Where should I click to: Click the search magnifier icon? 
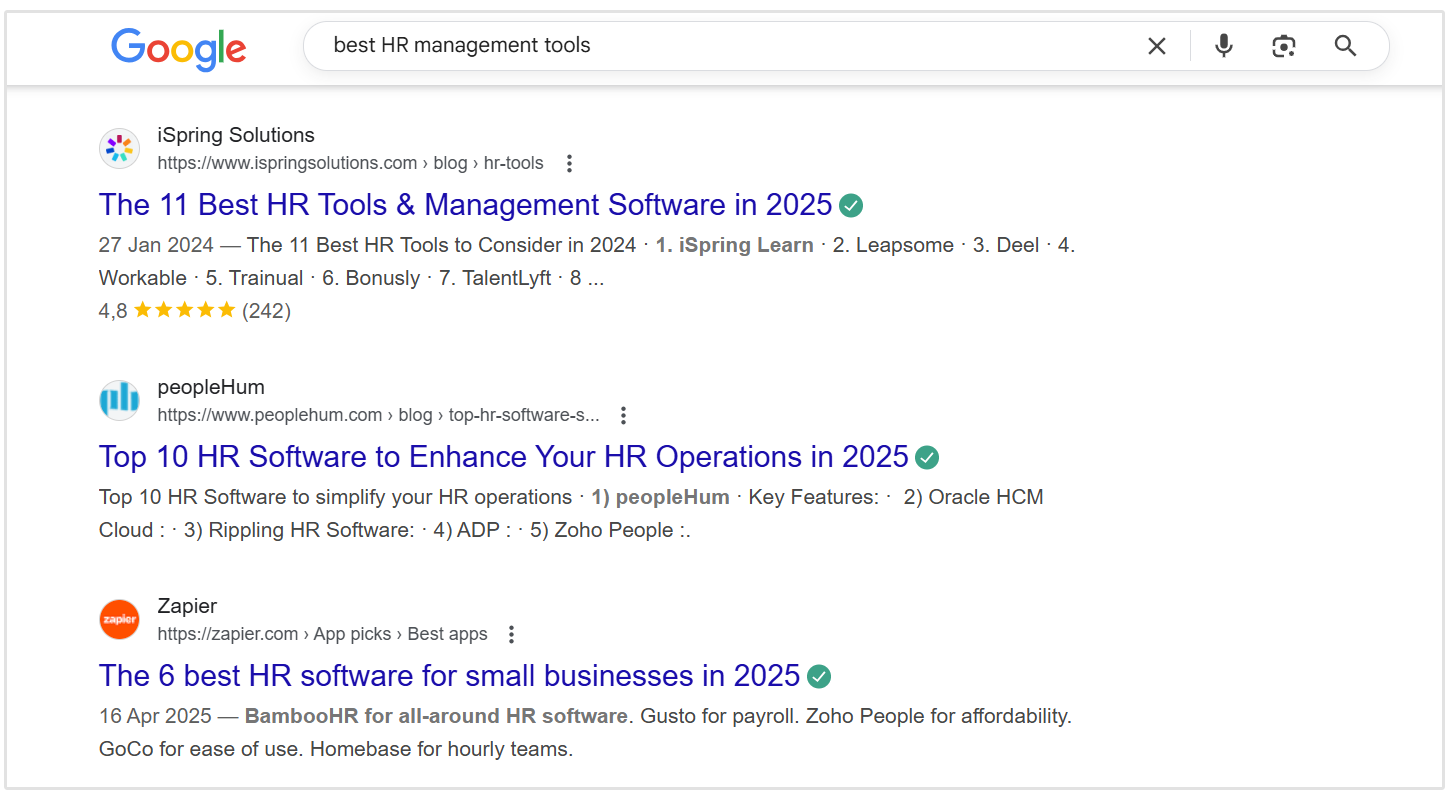1344,45
